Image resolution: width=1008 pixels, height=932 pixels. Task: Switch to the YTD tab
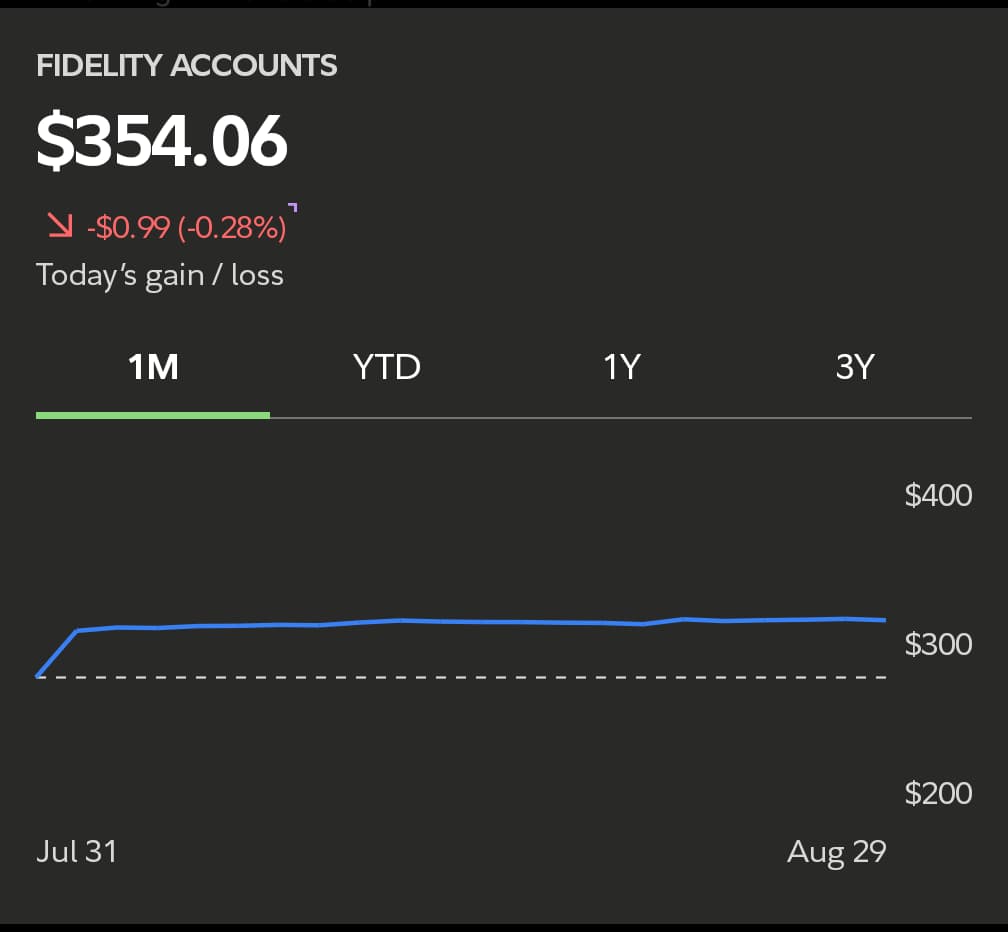[x=387, y=367]
